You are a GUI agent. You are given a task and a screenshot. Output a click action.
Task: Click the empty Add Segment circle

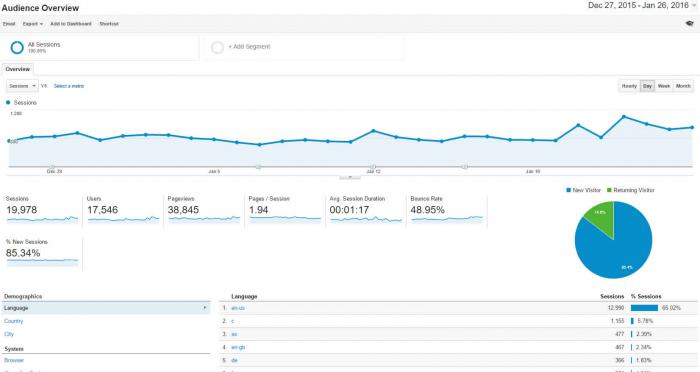[217, 47]
